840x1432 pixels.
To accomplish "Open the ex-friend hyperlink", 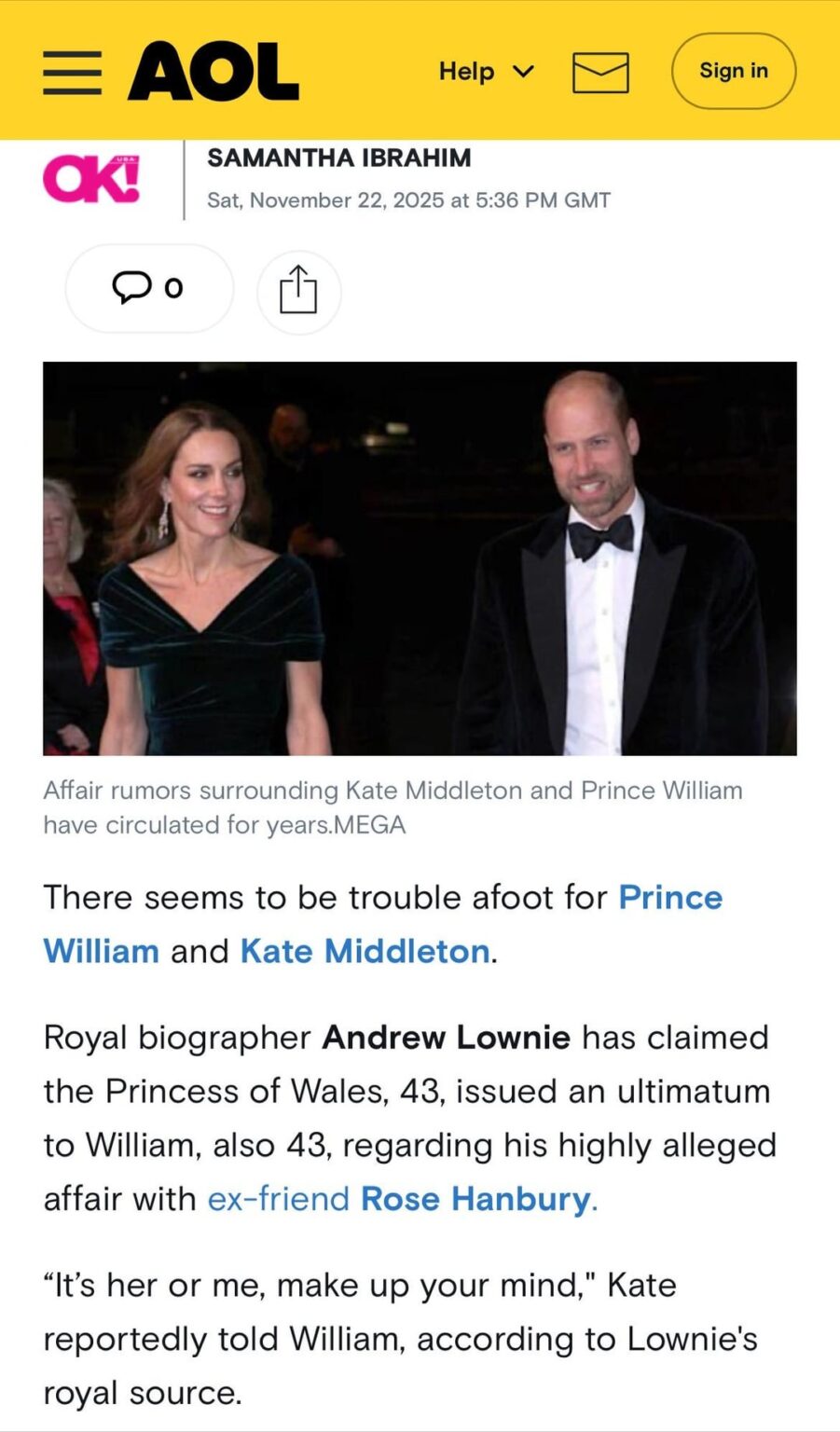I will [x=279, y=1199].
